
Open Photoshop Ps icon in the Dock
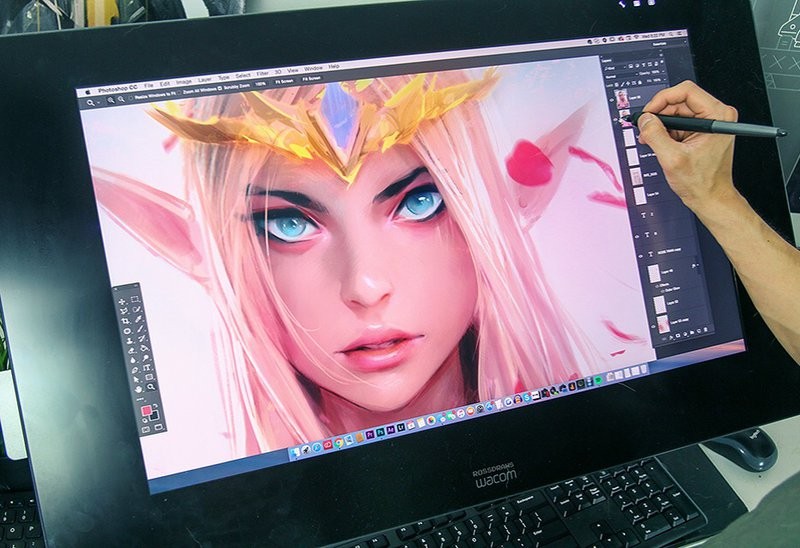(x=381, y=432)
